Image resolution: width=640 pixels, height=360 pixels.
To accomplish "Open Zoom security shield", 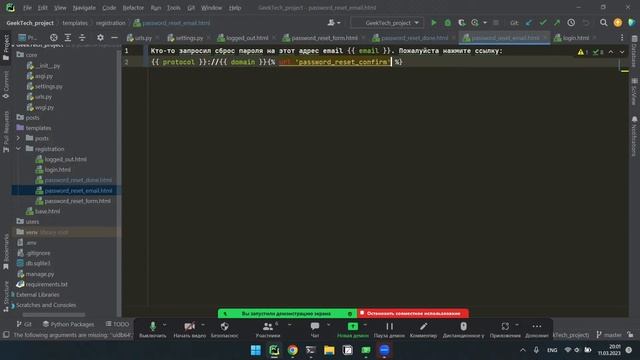I will (224, 329).
